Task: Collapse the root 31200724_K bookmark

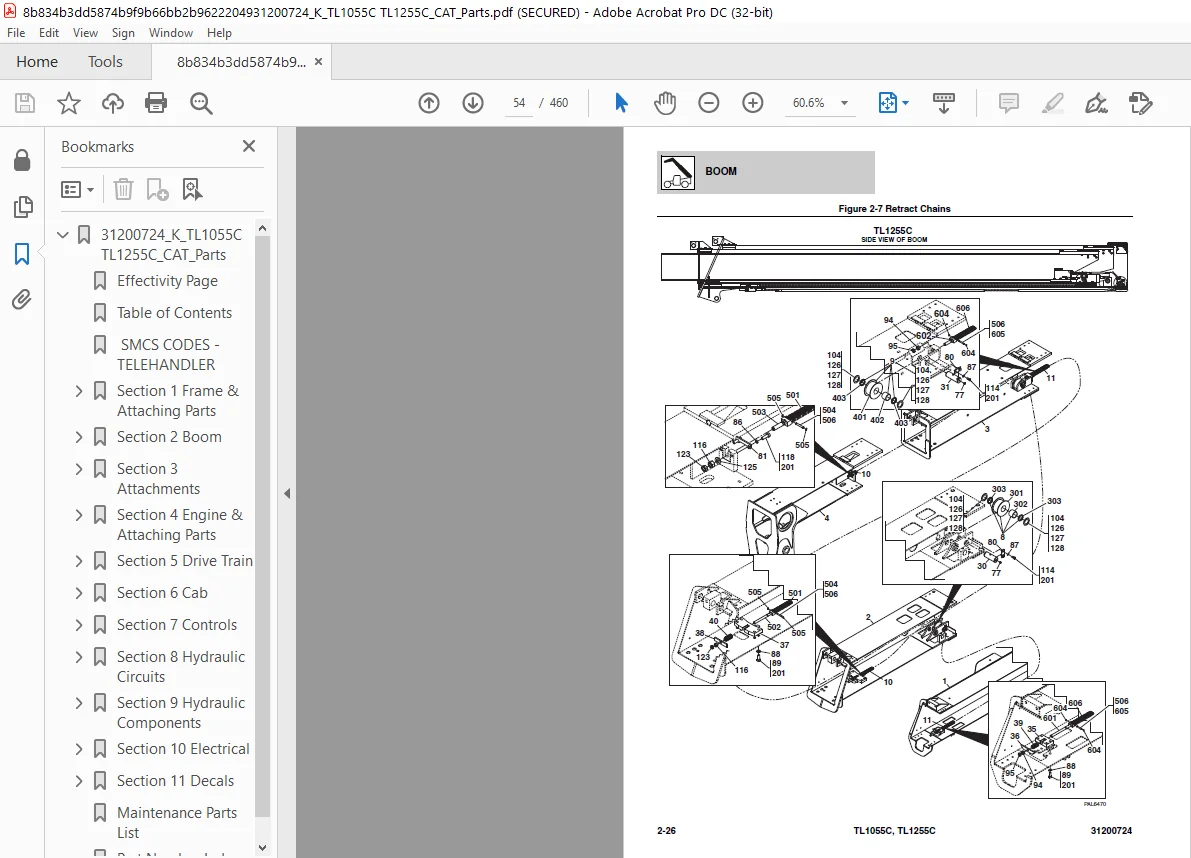Action: (63, 235)
